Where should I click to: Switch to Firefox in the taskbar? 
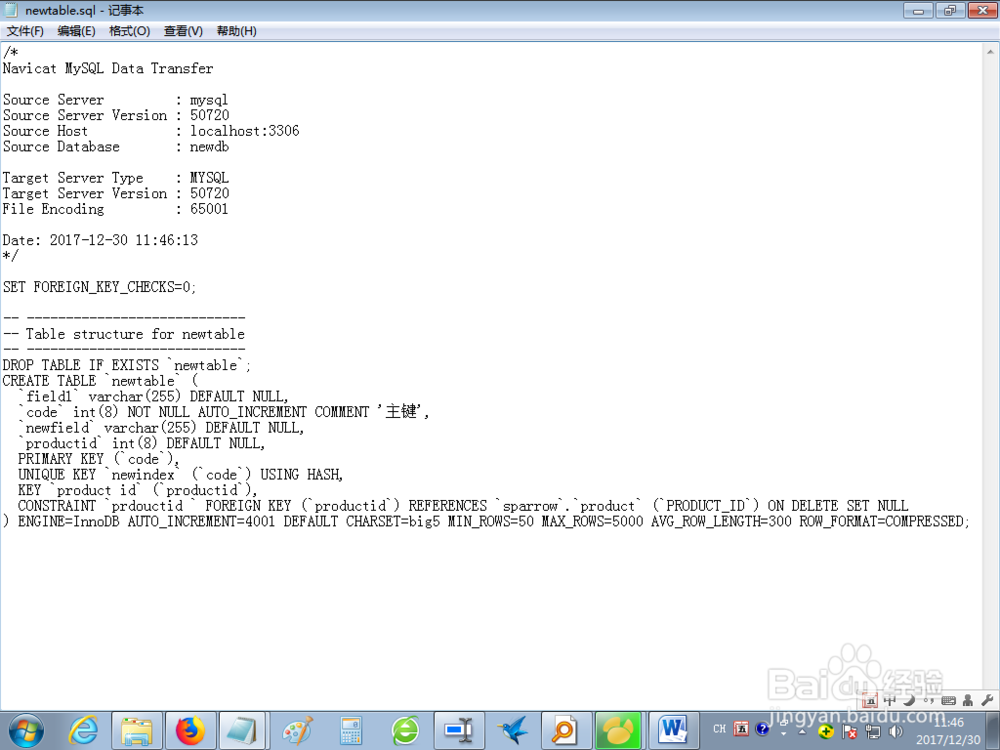189,731
